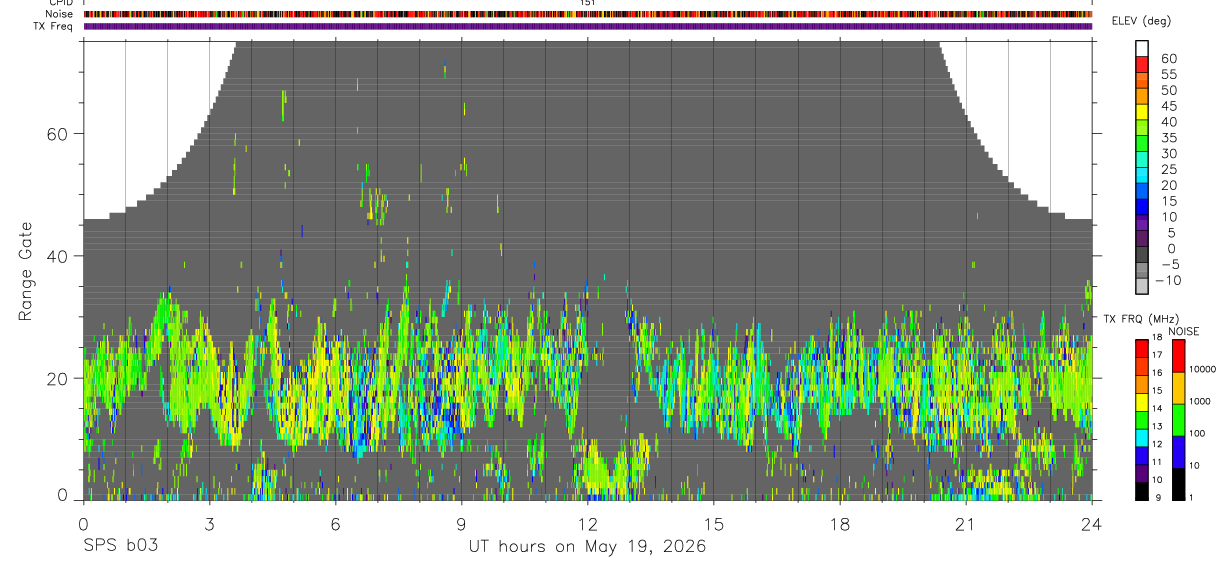Click the CPID value '151'

(587, 3)
